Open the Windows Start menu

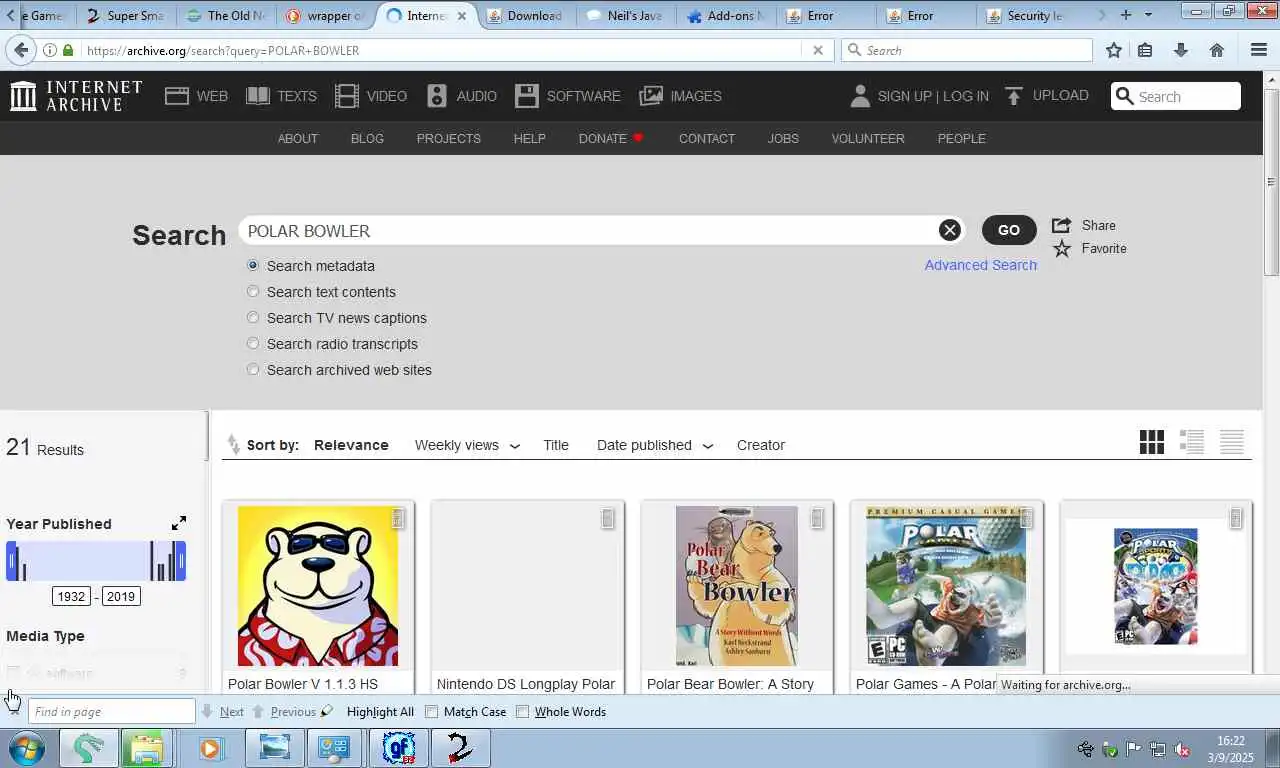(27, 748)
